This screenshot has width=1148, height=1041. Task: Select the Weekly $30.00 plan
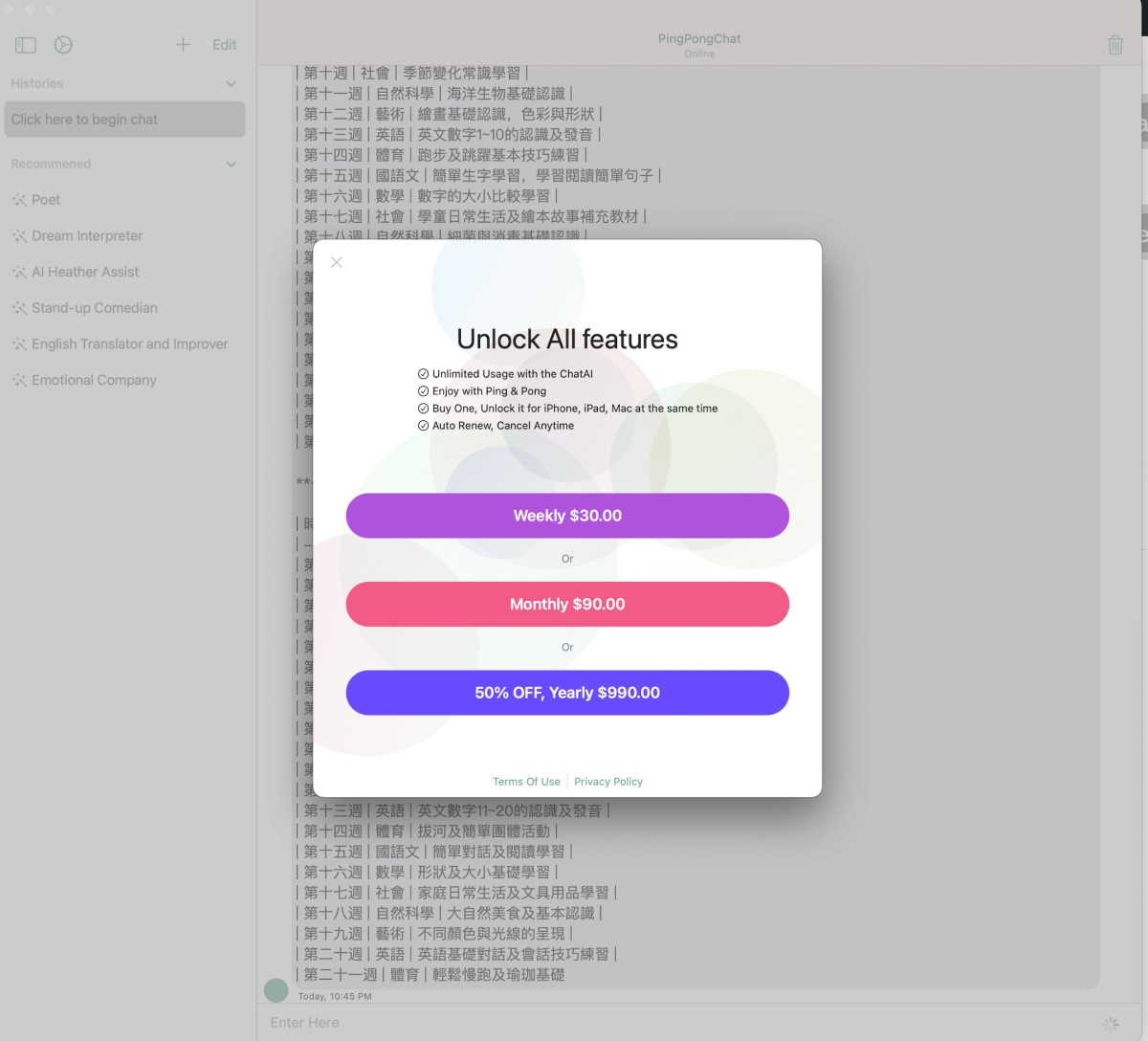pos(567,516)
